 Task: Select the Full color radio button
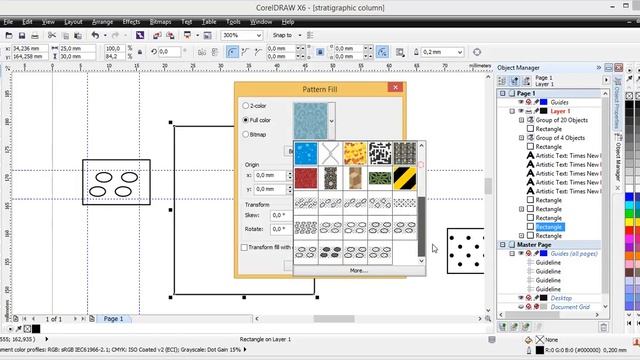tap(246, 120)
